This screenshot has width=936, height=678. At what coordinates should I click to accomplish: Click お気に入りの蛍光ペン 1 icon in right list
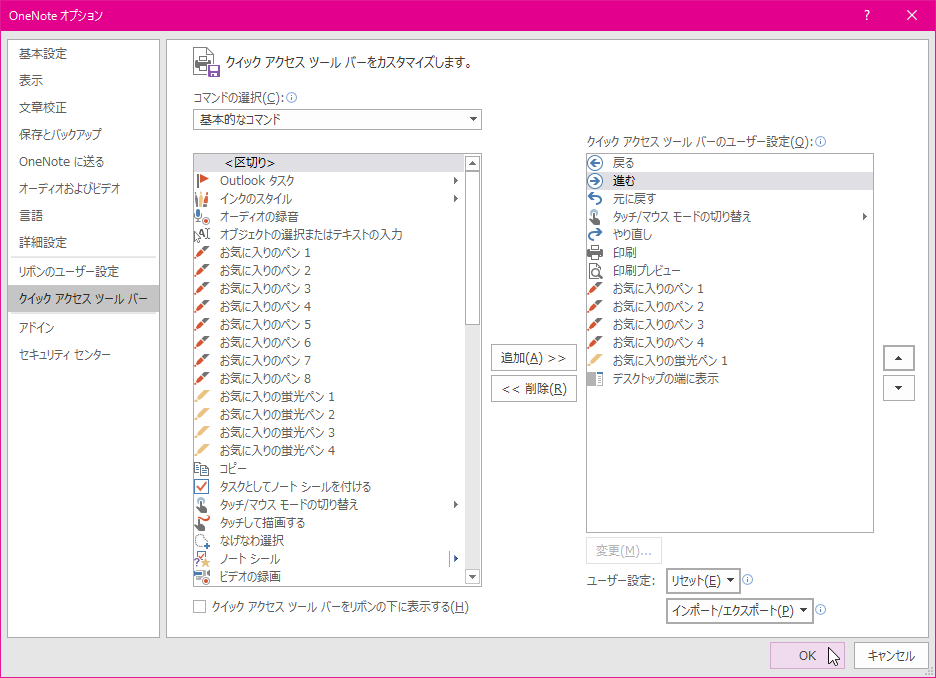[x=595, y=360]
